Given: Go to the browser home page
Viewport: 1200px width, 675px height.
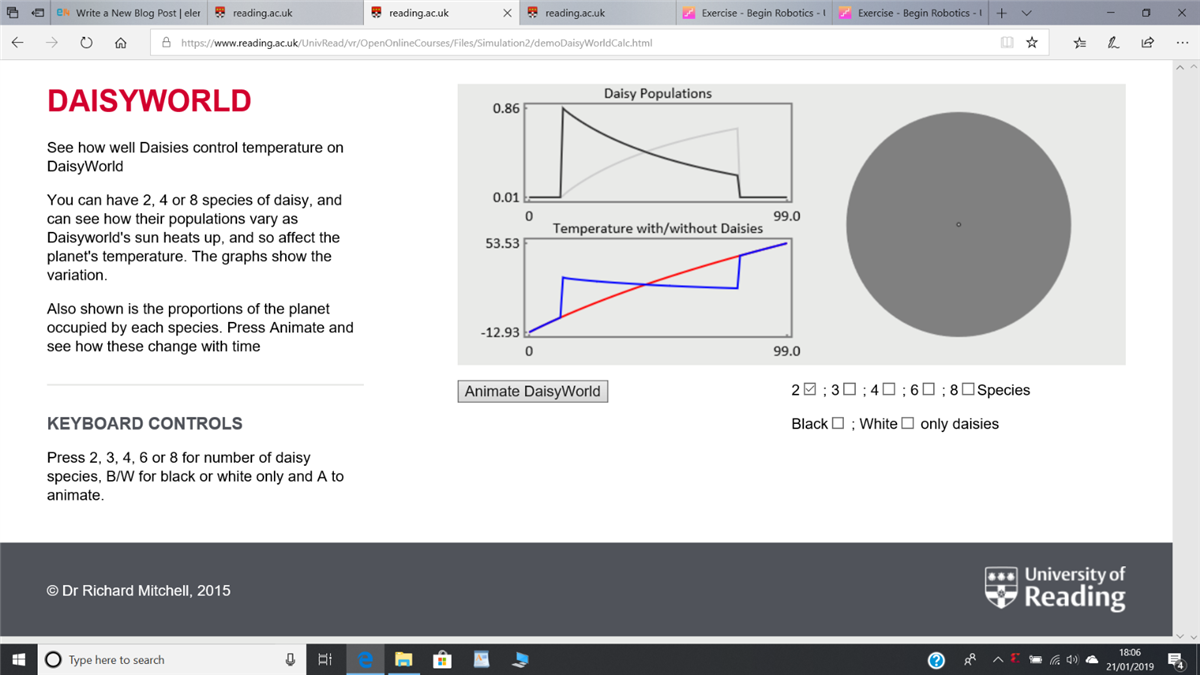Looking at the screenshot, I should 120,43.
